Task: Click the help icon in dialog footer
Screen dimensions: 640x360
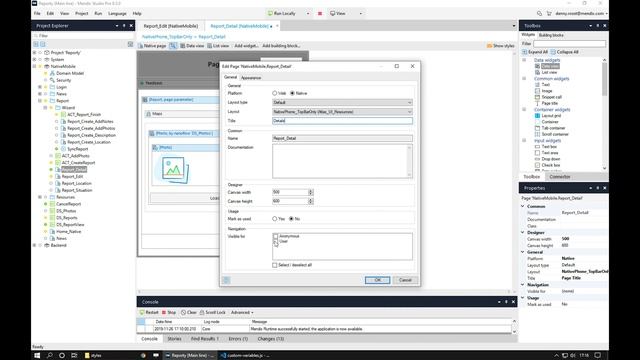Action: (226, 280)
